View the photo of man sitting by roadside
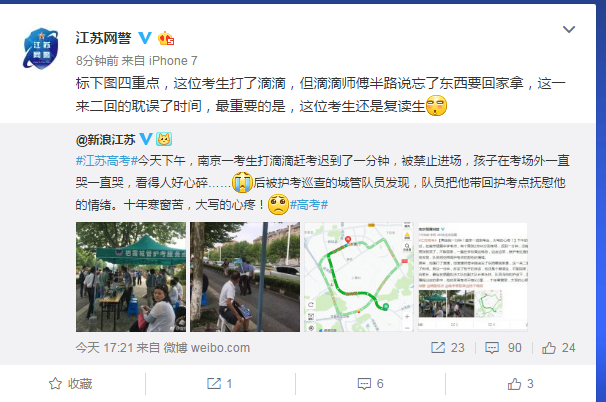The height and width of the screenshot is (402, 606). [245, 277]
